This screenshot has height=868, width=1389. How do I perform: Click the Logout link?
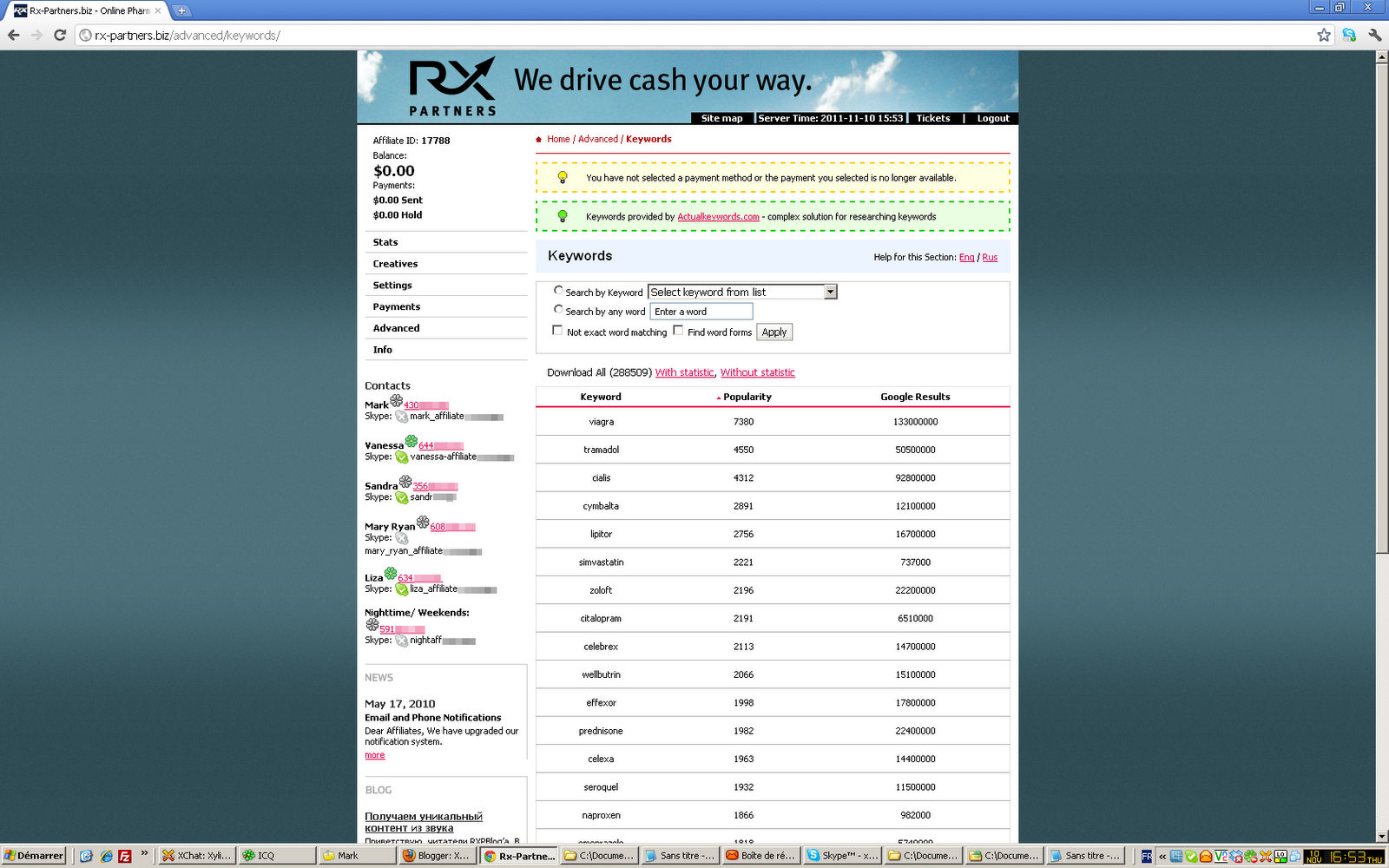(x=993, y=118)
